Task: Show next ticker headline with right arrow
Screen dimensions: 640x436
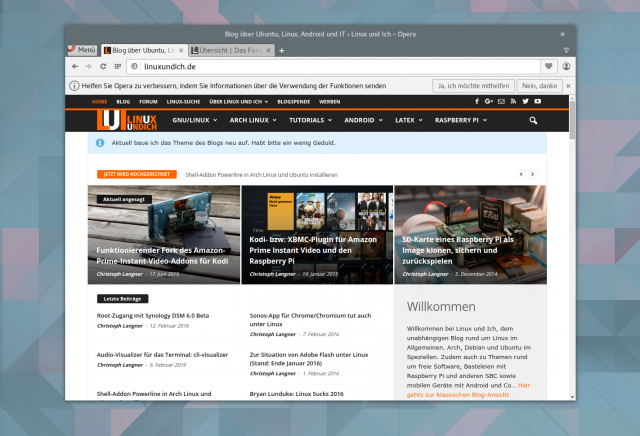Action: (x=533, y=174)
